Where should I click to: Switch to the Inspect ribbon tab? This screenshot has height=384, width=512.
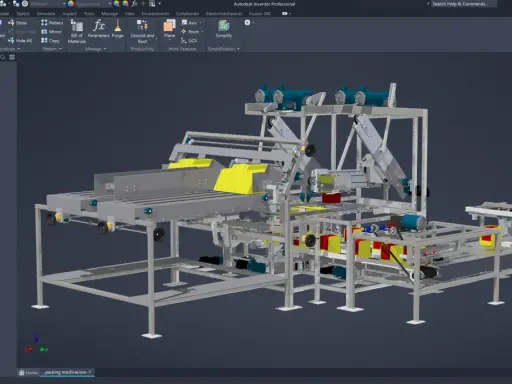pos(70,14)
